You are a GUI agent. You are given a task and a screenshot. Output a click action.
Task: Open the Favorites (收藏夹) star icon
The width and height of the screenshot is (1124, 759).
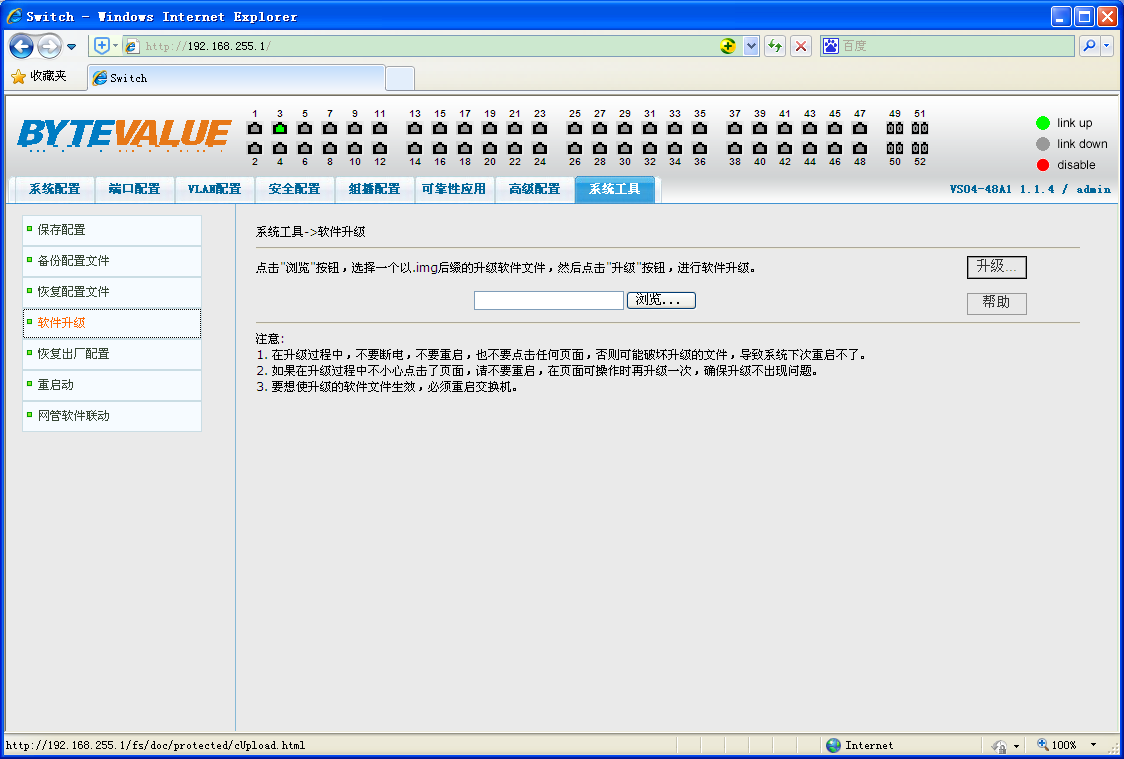(x=18, y=77)
